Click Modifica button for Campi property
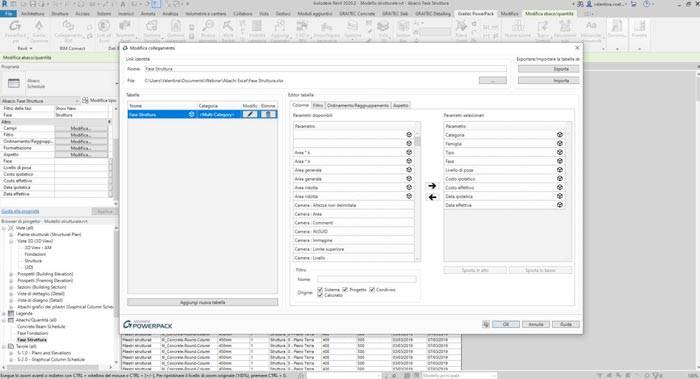 81,128
